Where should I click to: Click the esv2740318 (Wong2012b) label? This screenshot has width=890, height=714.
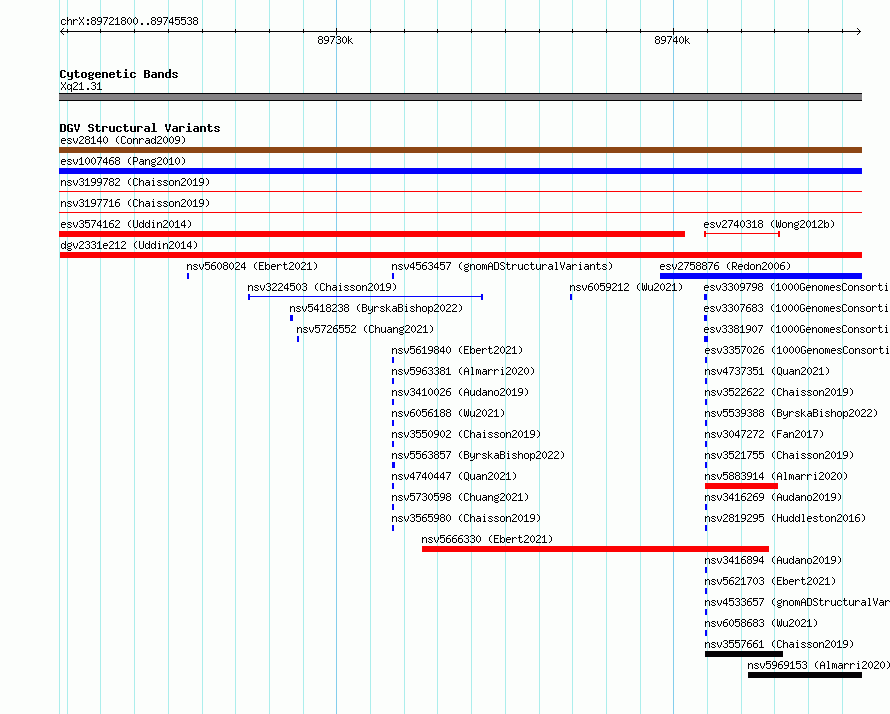(x=769, y=224)
